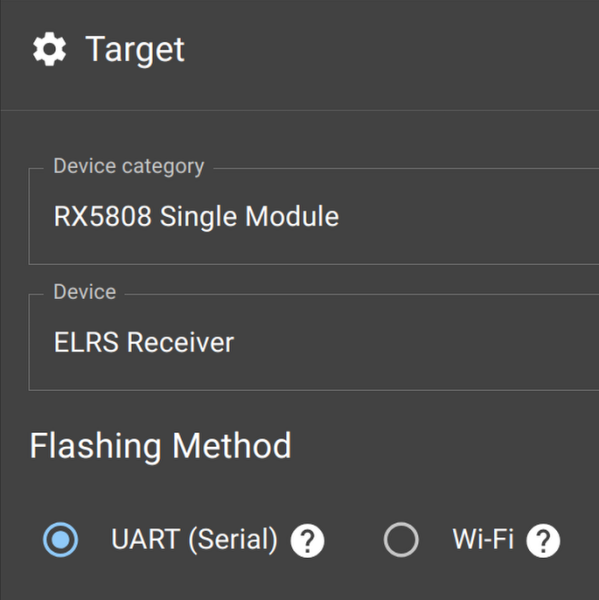
Task: Click the Device field label
Action: coord(85,292)
